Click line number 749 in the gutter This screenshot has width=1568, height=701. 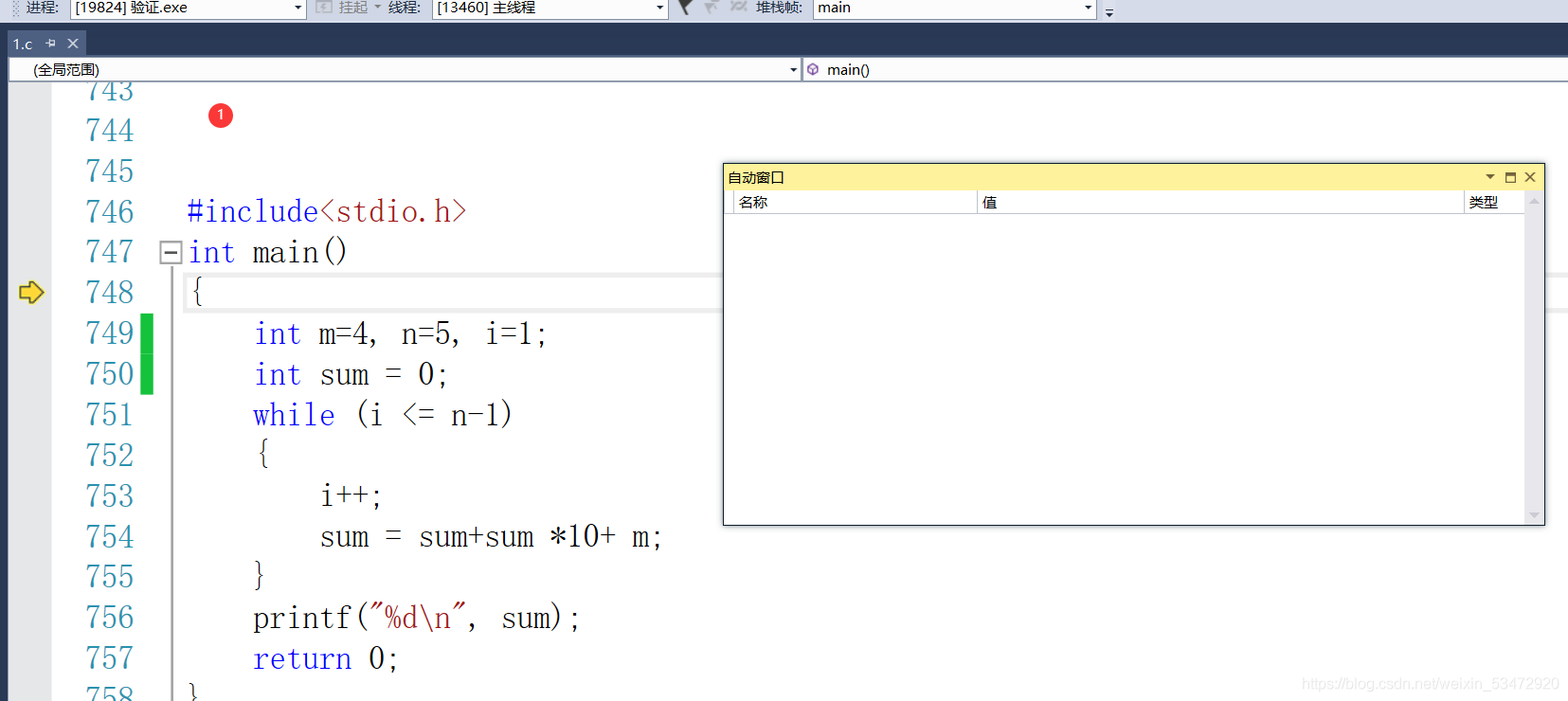(x=110, y=333)
